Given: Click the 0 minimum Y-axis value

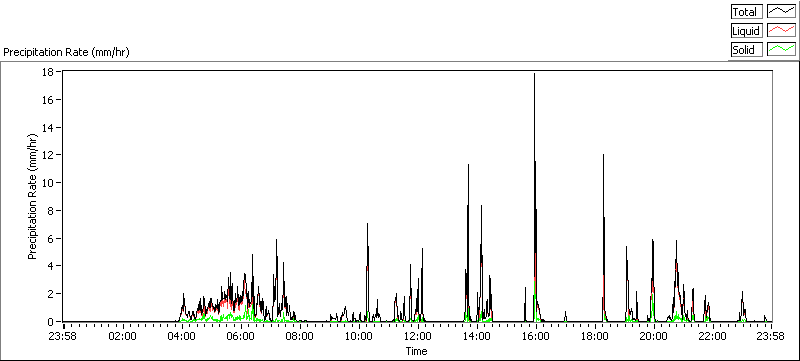Looking at the screenshot, I should tap(51, 322).
